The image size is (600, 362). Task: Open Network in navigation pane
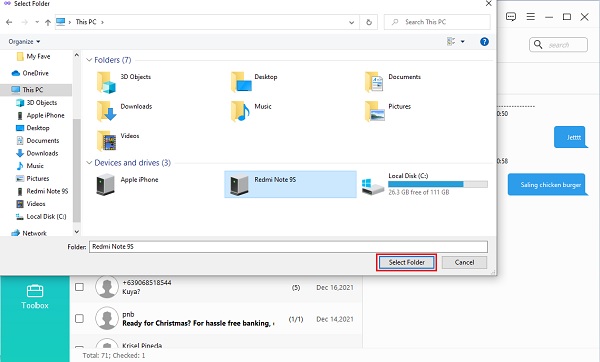(29, 233)
